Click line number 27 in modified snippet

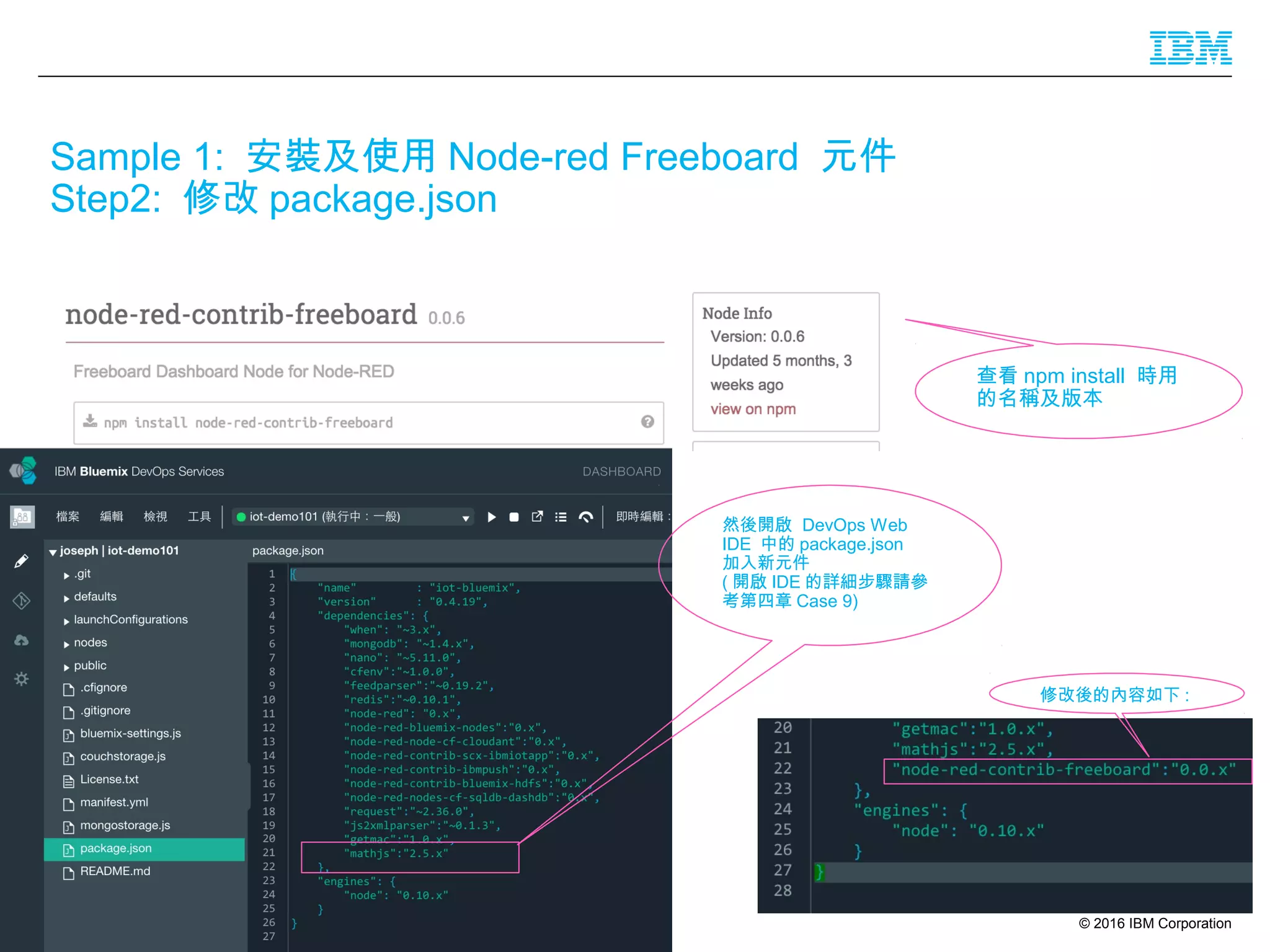(783, 870)
